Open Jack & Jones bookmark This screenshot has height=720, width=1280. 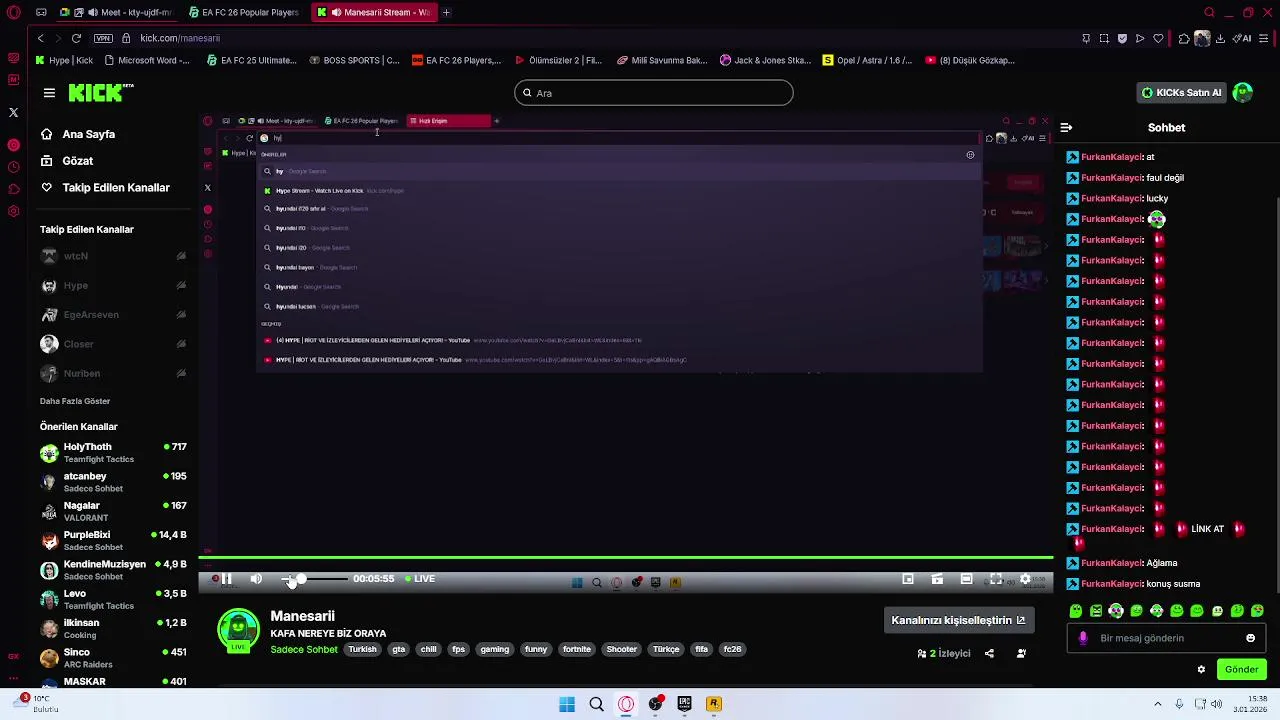(x=765, y=60)
